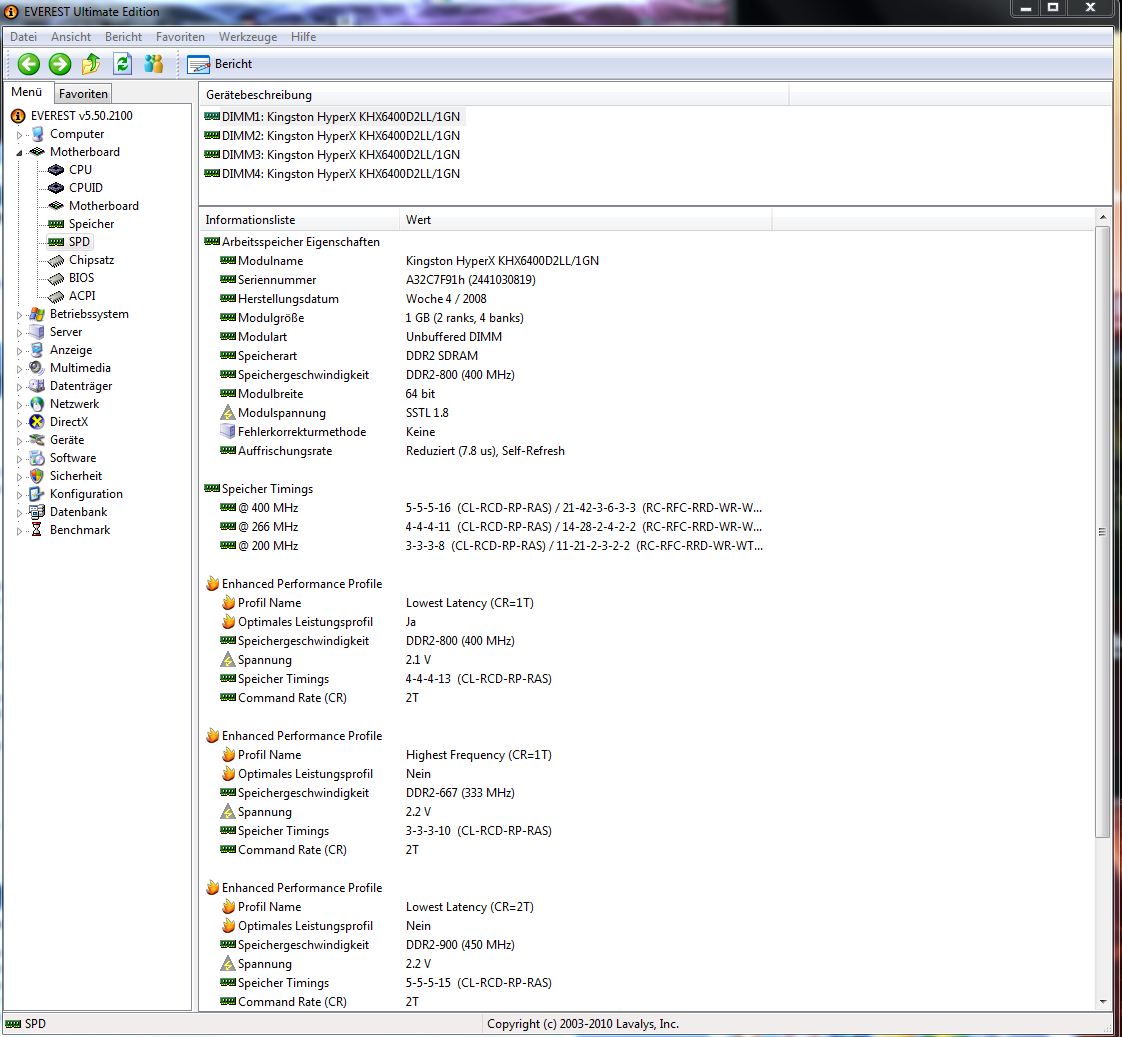The image size is (1122, 1037).
Task: Select the Motherboard child item icon
Action: [x=56, y=205]
